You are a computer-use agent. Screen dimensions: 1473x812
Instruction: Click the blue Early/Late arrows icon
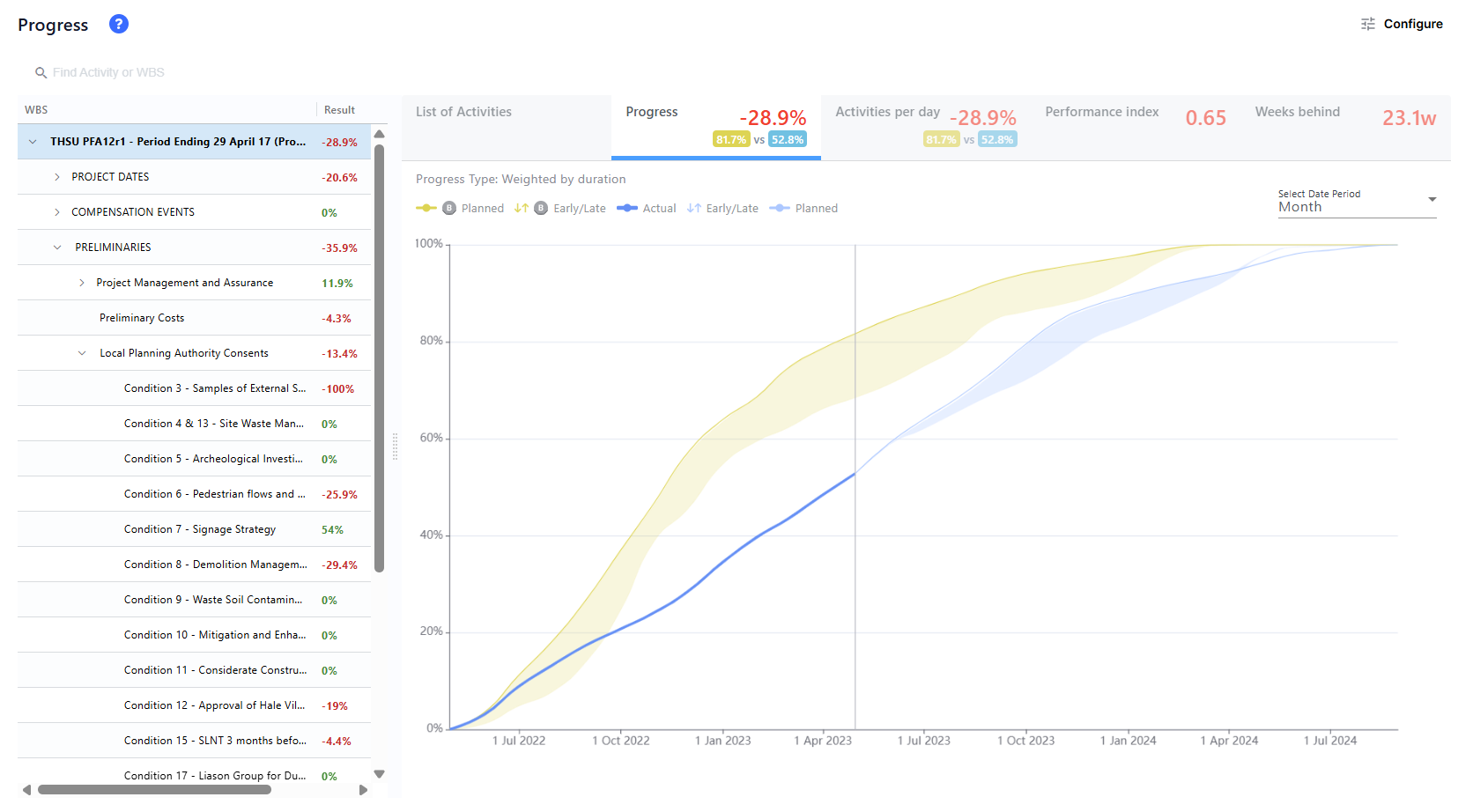[694, 209]
